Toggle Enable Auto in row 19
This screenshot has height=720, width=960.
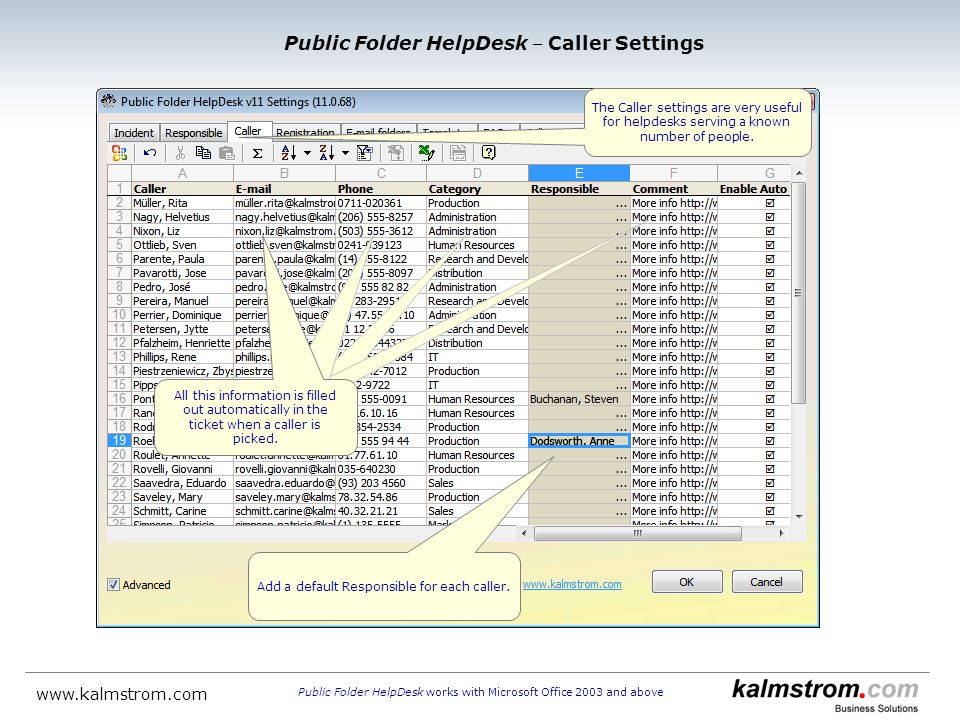[770, 441]
